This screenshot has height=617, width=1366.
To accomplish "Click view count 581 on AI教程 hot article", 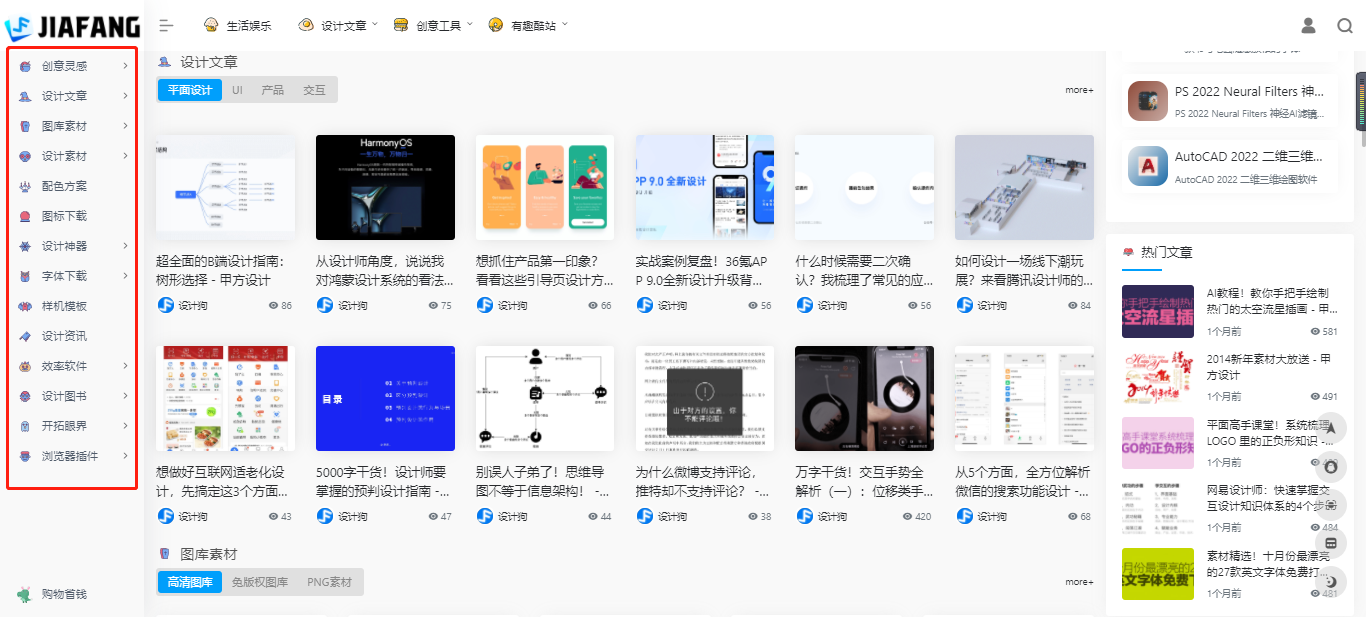I will coord(1324,332).
